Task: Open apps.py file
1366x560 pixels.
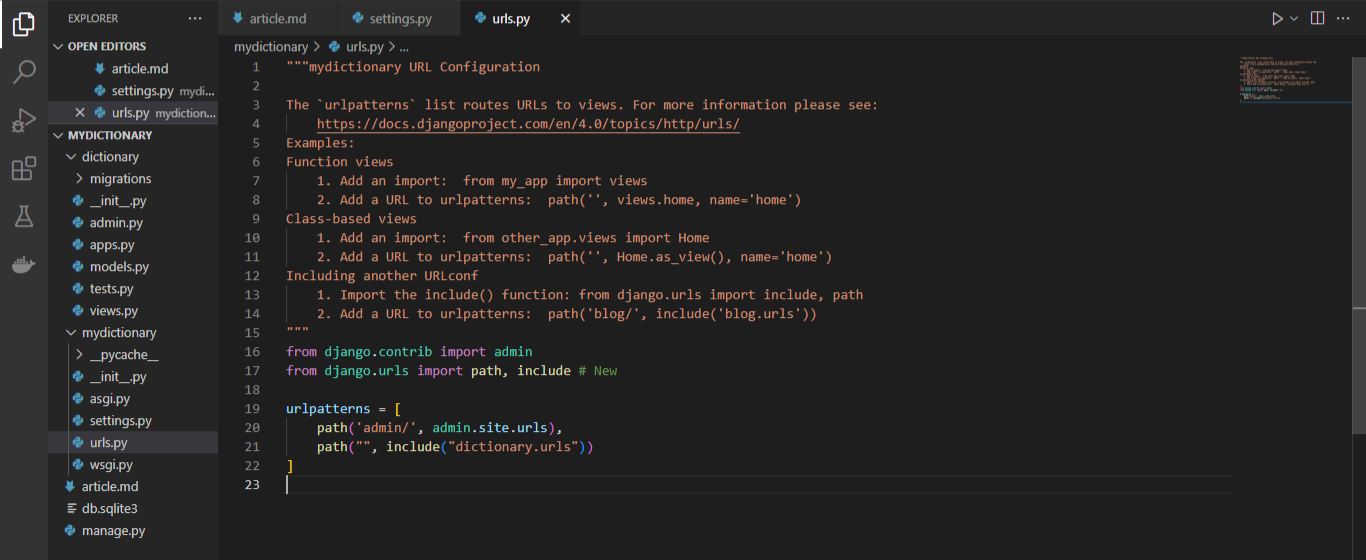Action: pos(112,245)
